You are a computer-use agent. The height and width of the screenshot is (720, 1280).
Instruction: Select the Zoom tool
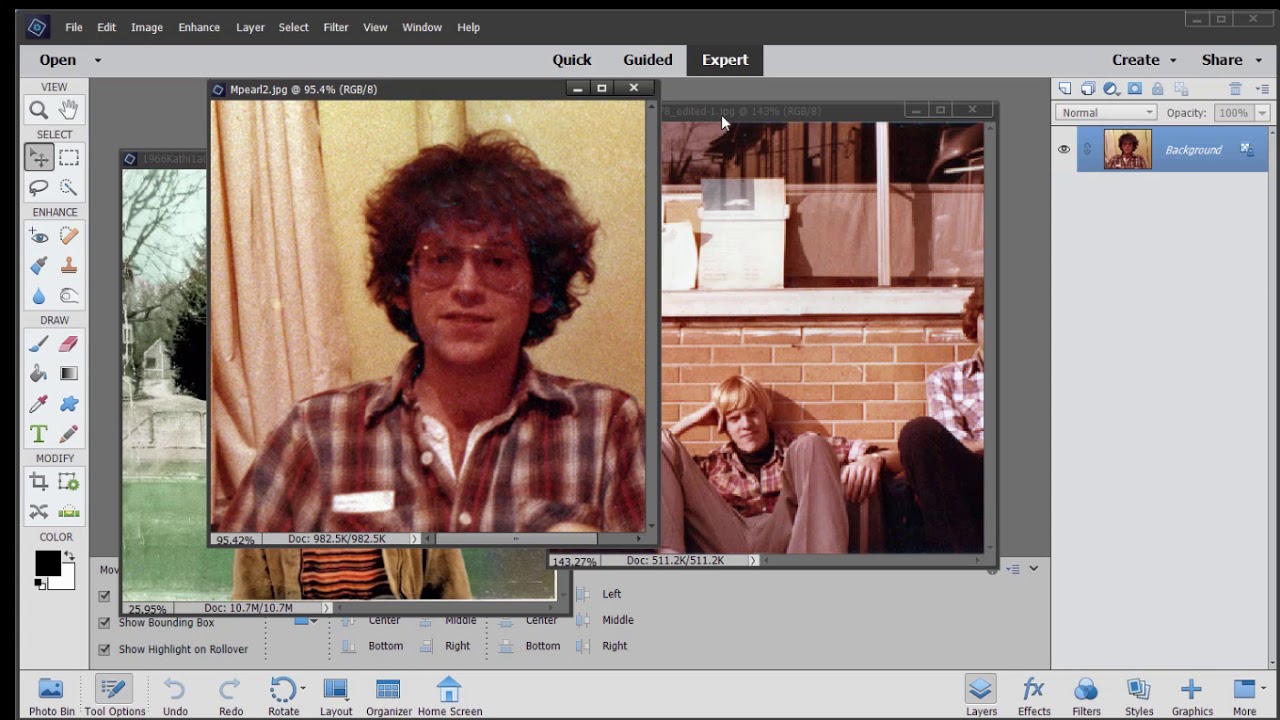39,110
